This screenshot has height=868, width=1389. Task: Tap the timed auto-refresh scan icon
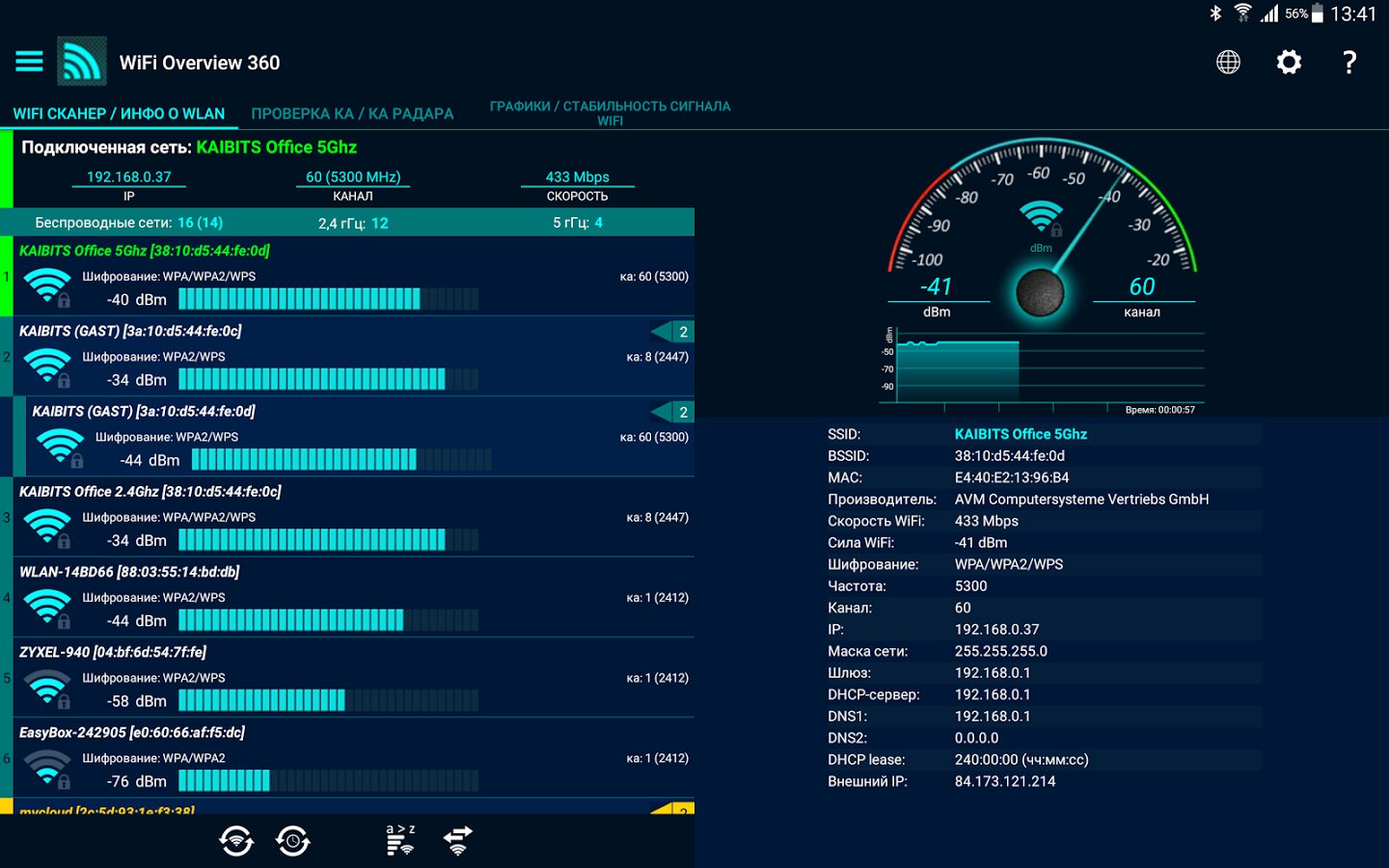coord(293,841)
